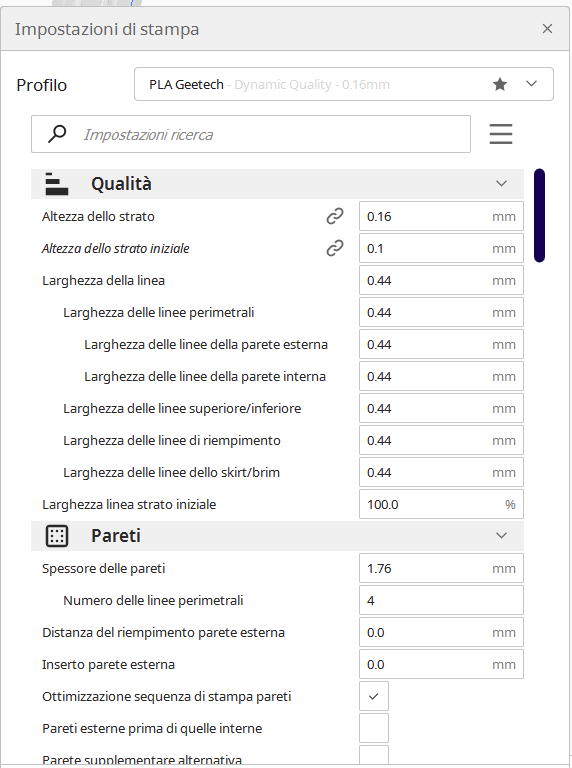Image resolution: width=572 pixels, height=768 pixels.
Task: Click the Pareti section header label
Action: coord(116,536)
